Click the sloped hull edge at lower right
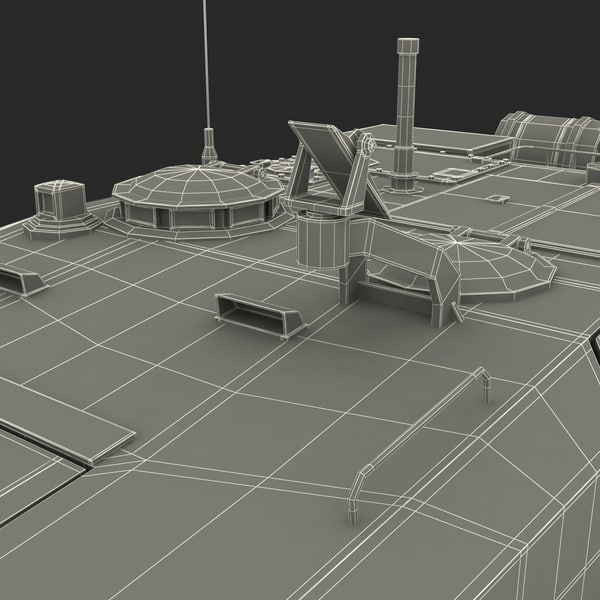Screen dimensions: 600x600 coord(540,470)
